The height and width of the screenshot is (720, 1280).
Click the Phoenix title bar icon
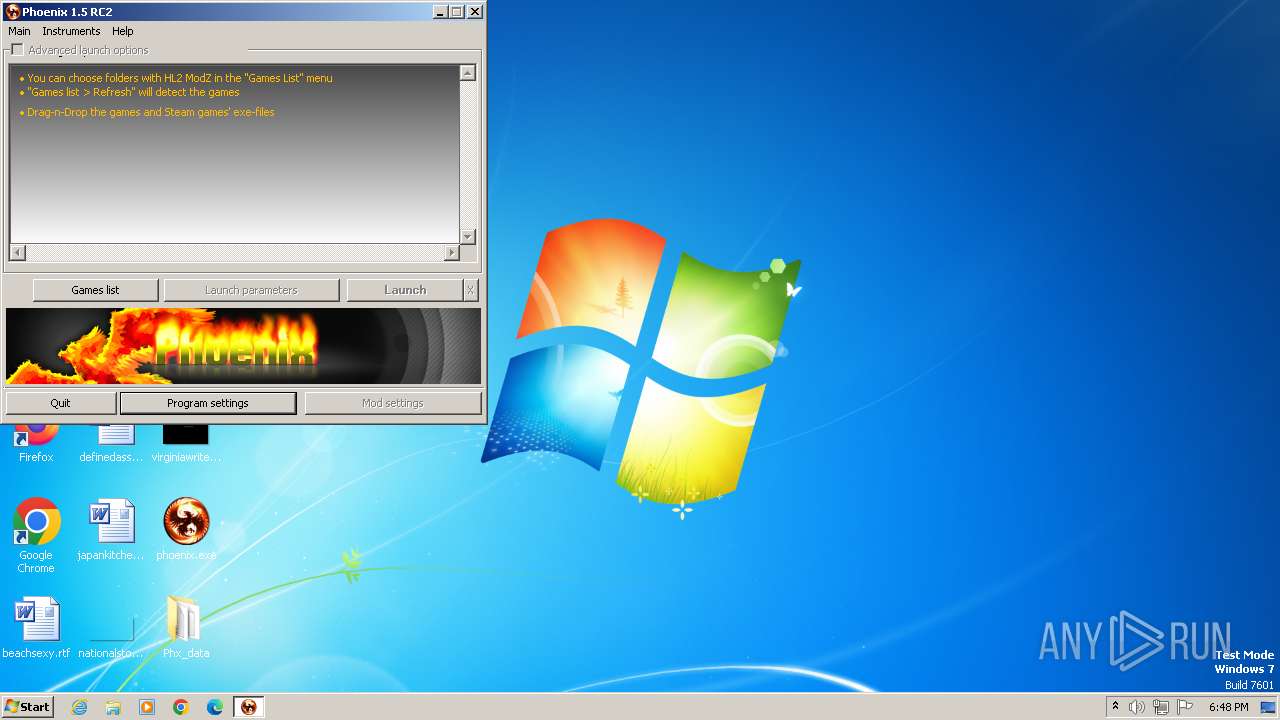coord(13,12)
